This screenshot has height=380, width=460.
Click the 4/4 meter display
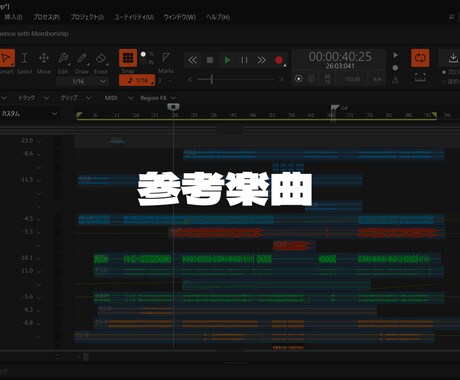click(377, 79)
